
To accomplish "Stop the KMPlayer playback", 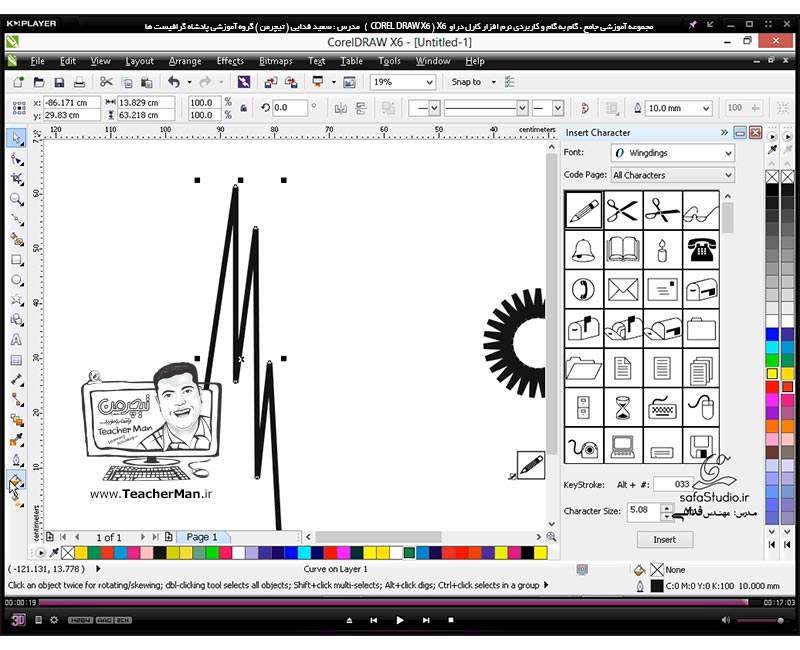I will click(451, 620).
